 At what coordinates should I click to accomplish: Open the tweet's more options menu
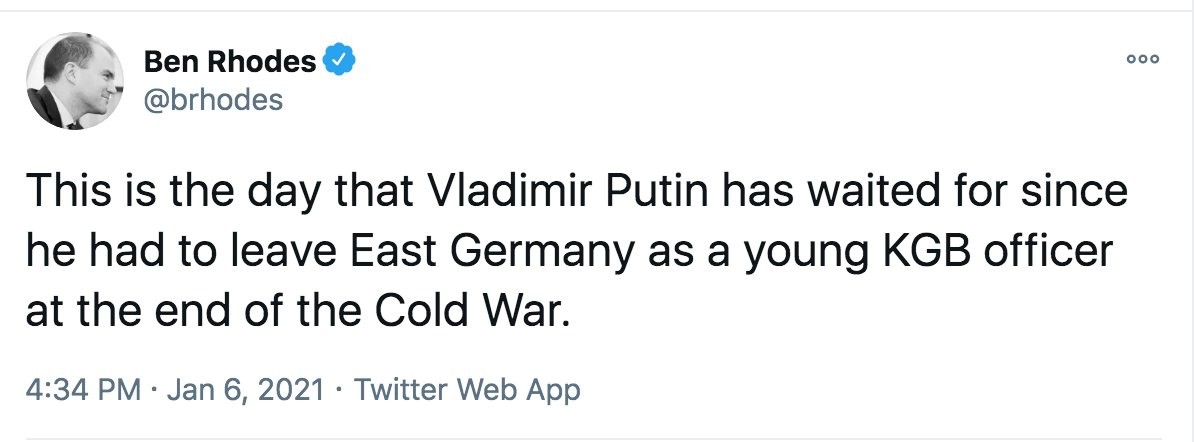click(x=1142, y=61)
